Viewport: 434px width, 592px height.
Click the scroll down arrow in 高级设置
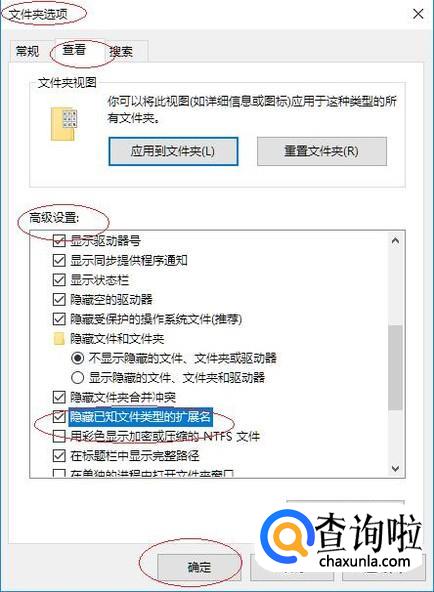click(x=395, y=469)
